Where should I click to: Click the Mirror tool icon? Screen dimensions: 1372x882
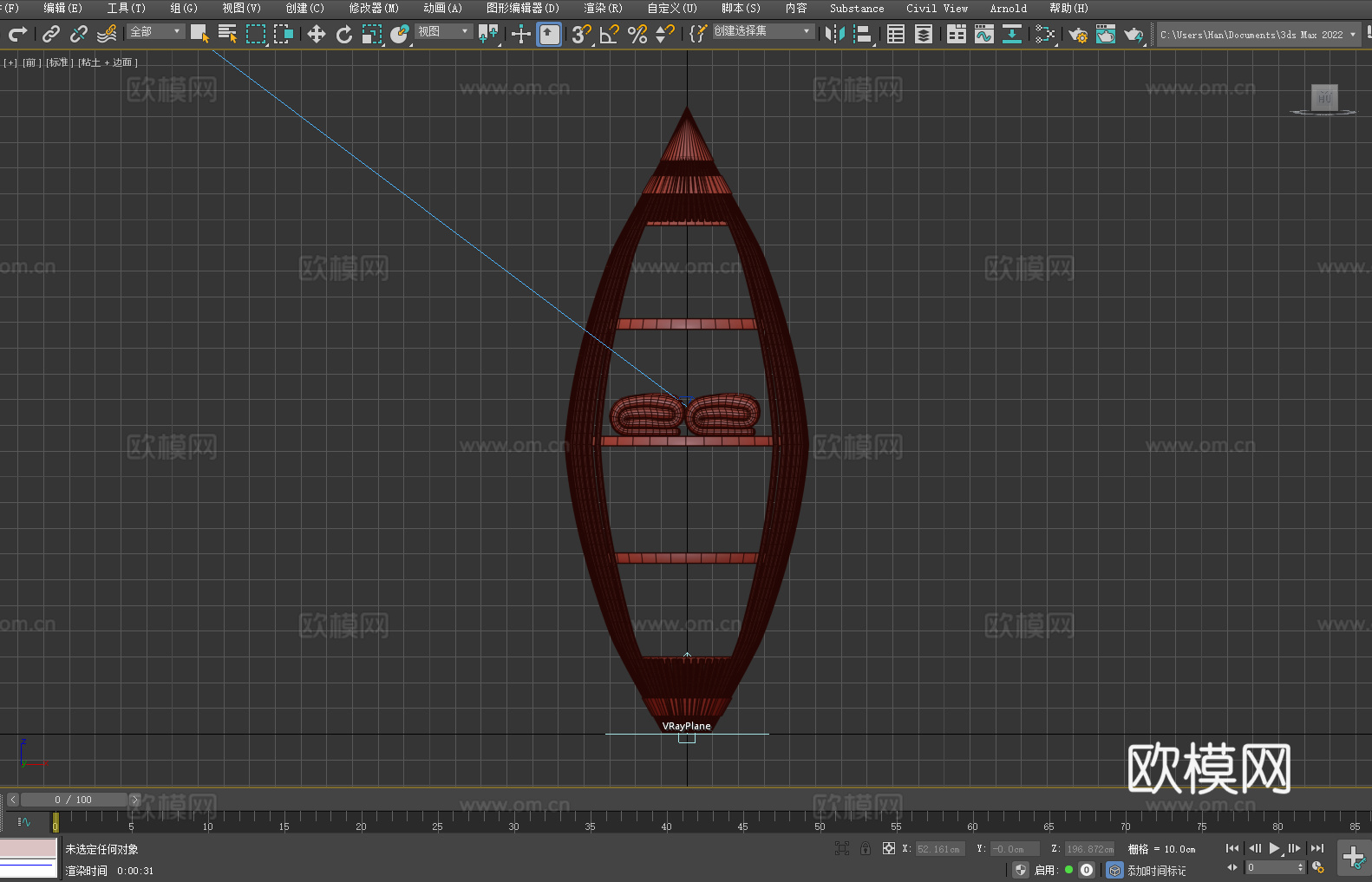835,34
